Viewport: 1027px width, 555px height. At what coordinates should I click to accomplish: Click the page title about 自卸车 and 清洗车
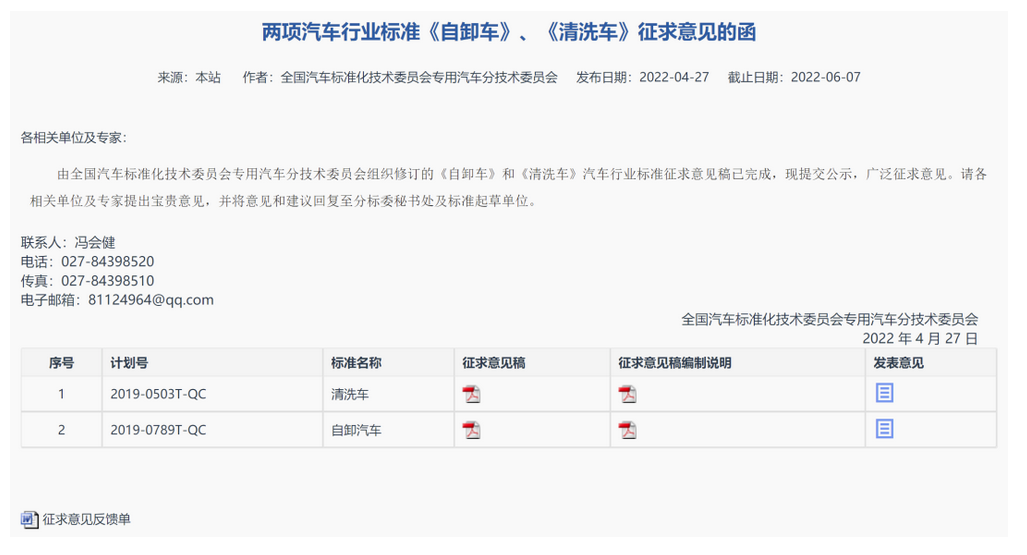tap(509, 33)
